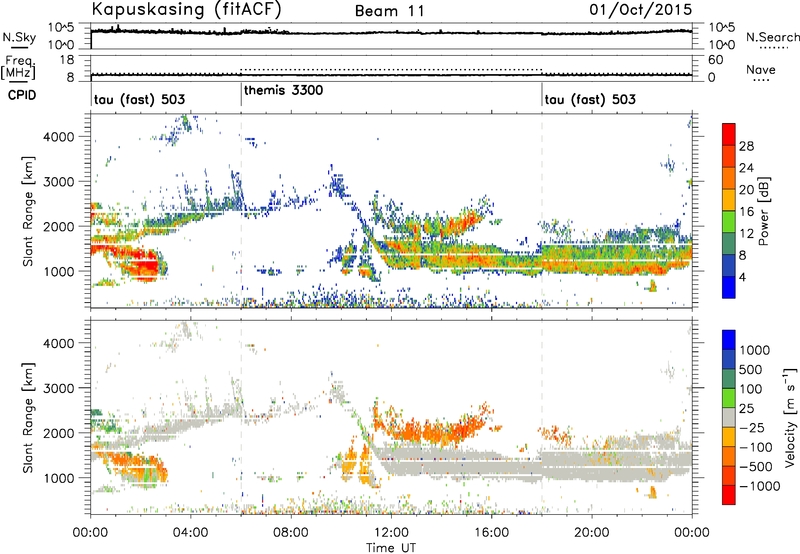
Task: Click Slant Range [km] label of power panel
Action: click(x=28, y=211)
